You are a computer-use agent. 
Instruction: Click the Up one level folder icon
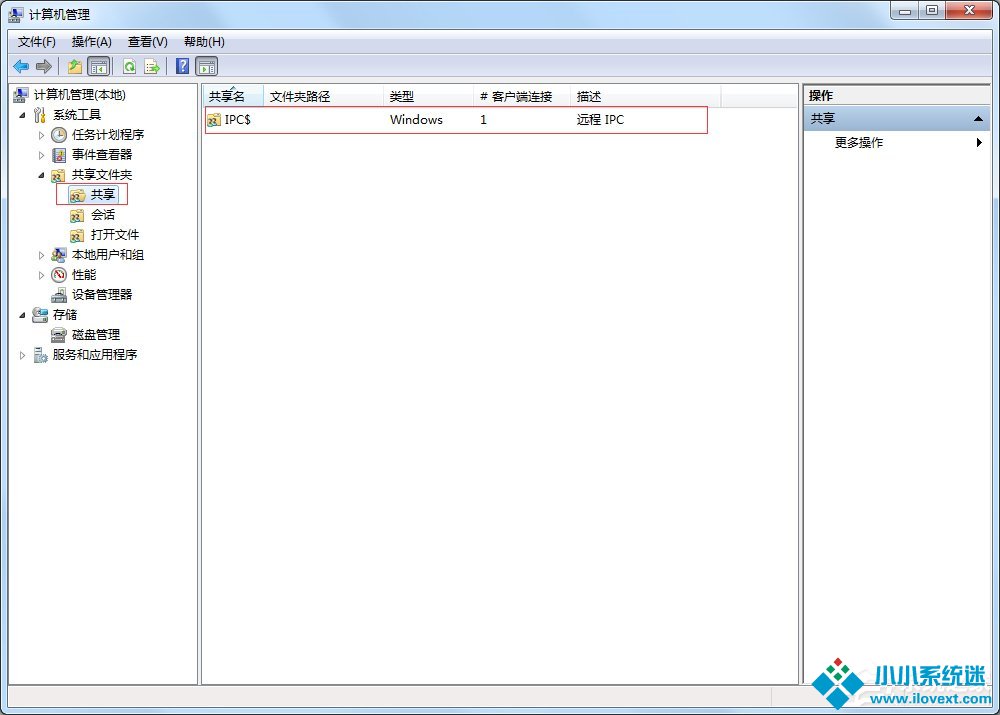pyautogui.click(x=75, y=66)
